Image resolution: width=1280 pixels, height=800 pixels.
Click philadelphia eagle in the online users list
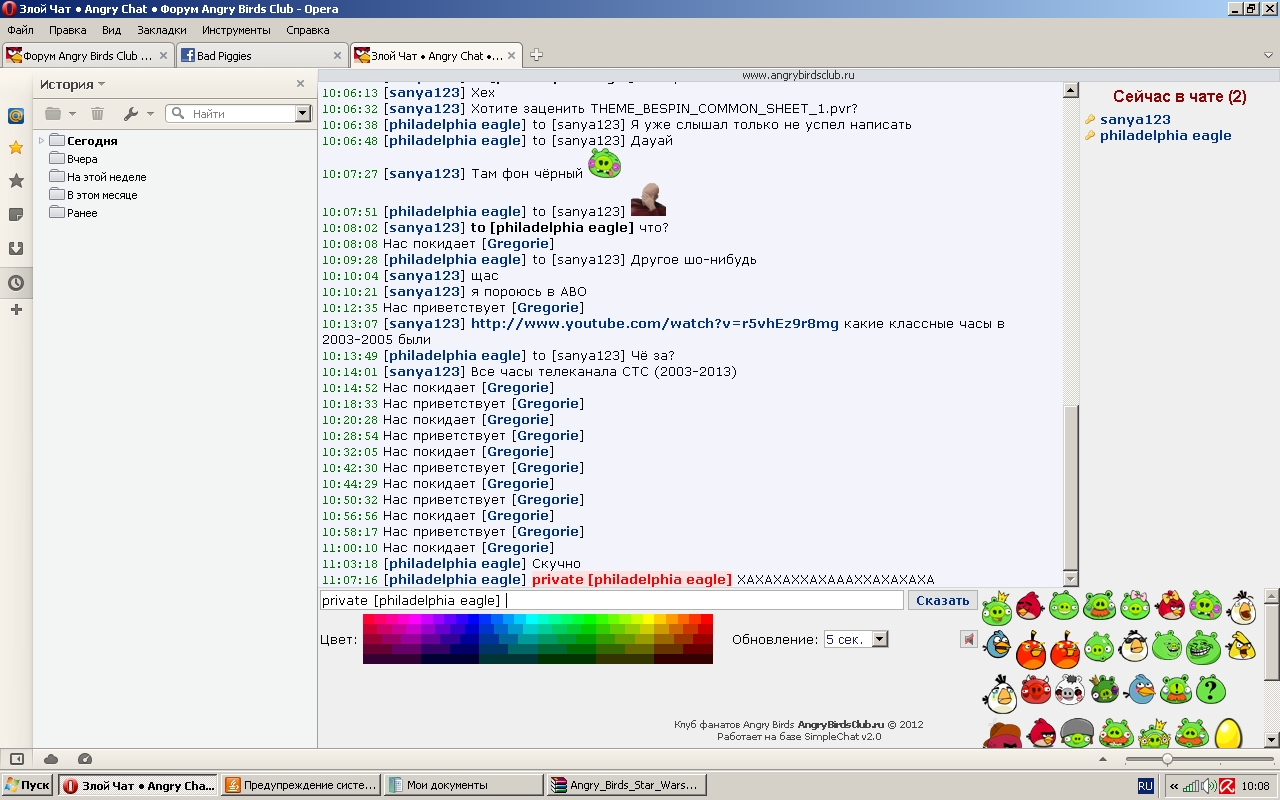pyautogui.click(x=1165, y=135)
